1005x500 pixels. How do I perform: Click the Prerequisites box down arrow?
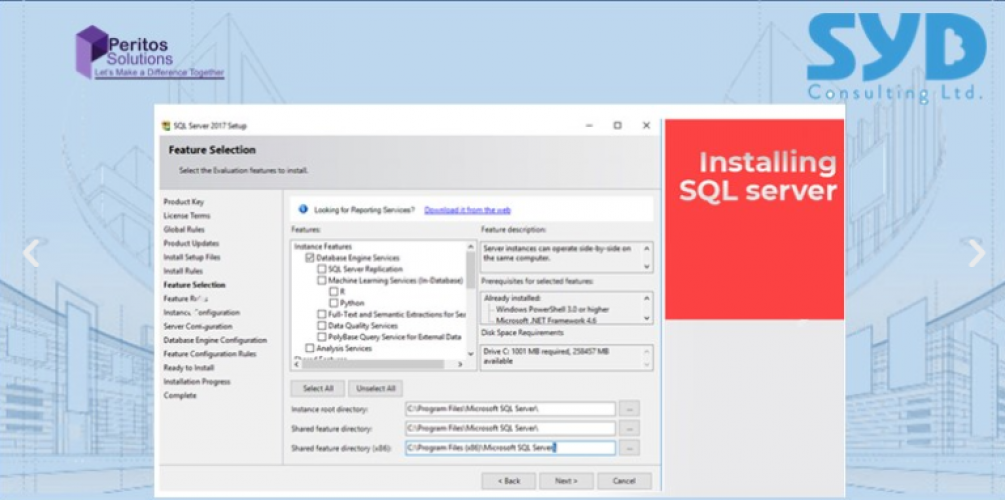point(647,318)
